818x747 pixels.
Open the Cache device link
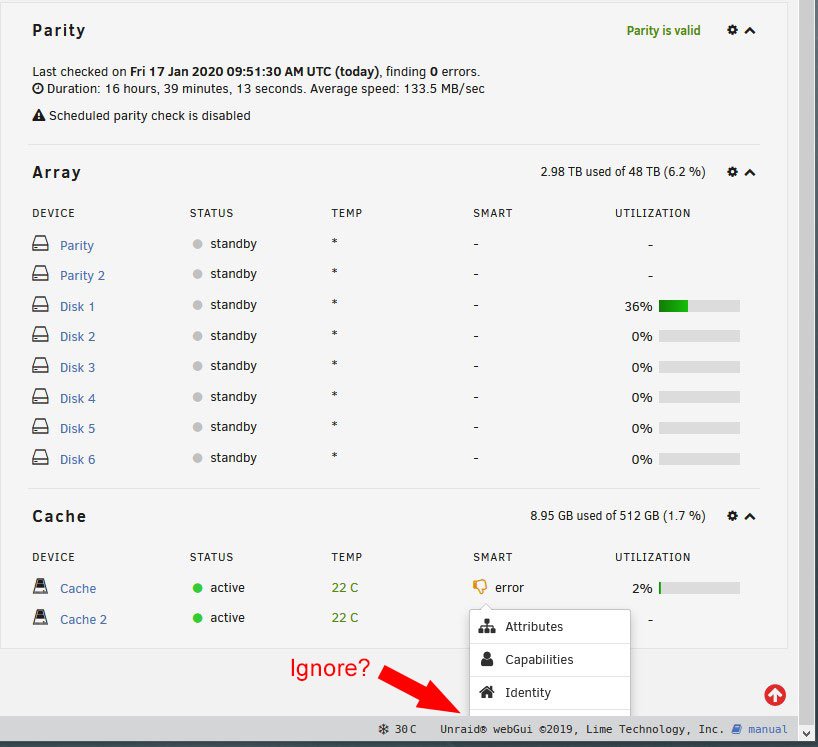click(78, 588)
